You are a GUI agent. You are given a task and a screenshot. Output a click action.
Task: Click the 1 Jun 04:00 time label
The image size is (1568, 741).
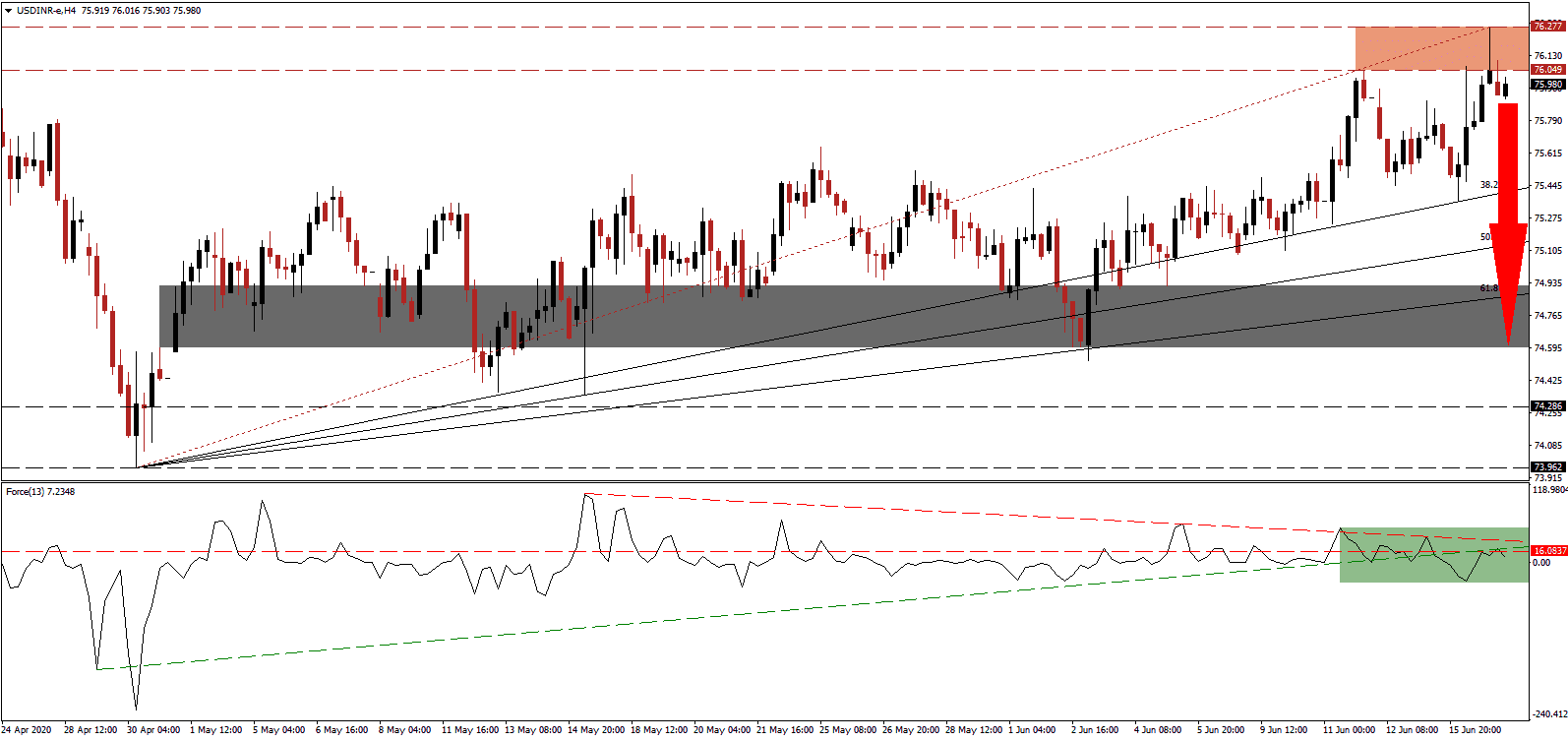click(1033, 730)
